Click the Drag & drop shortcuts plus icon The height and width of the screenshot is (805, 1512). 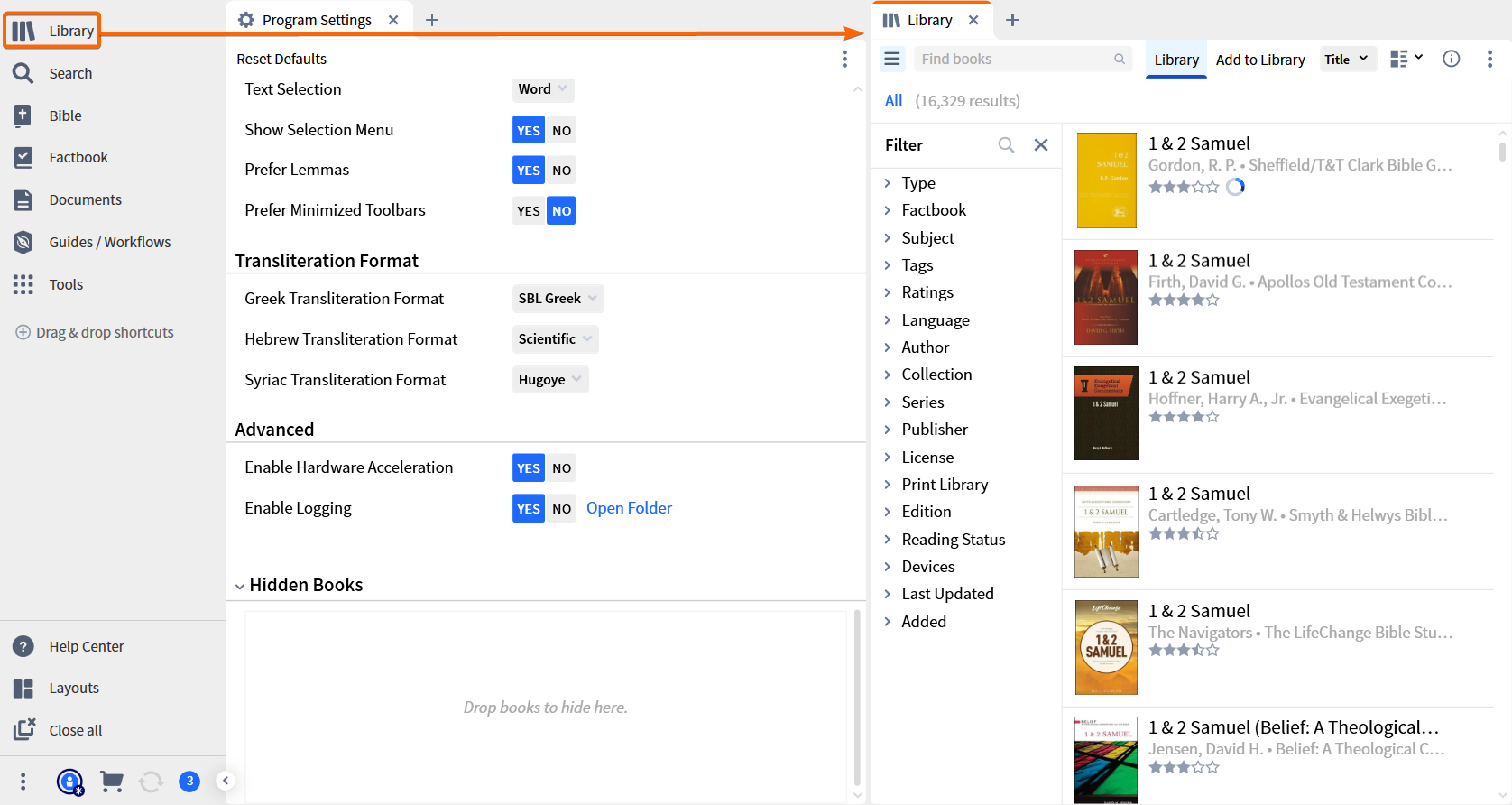(23, 332)
